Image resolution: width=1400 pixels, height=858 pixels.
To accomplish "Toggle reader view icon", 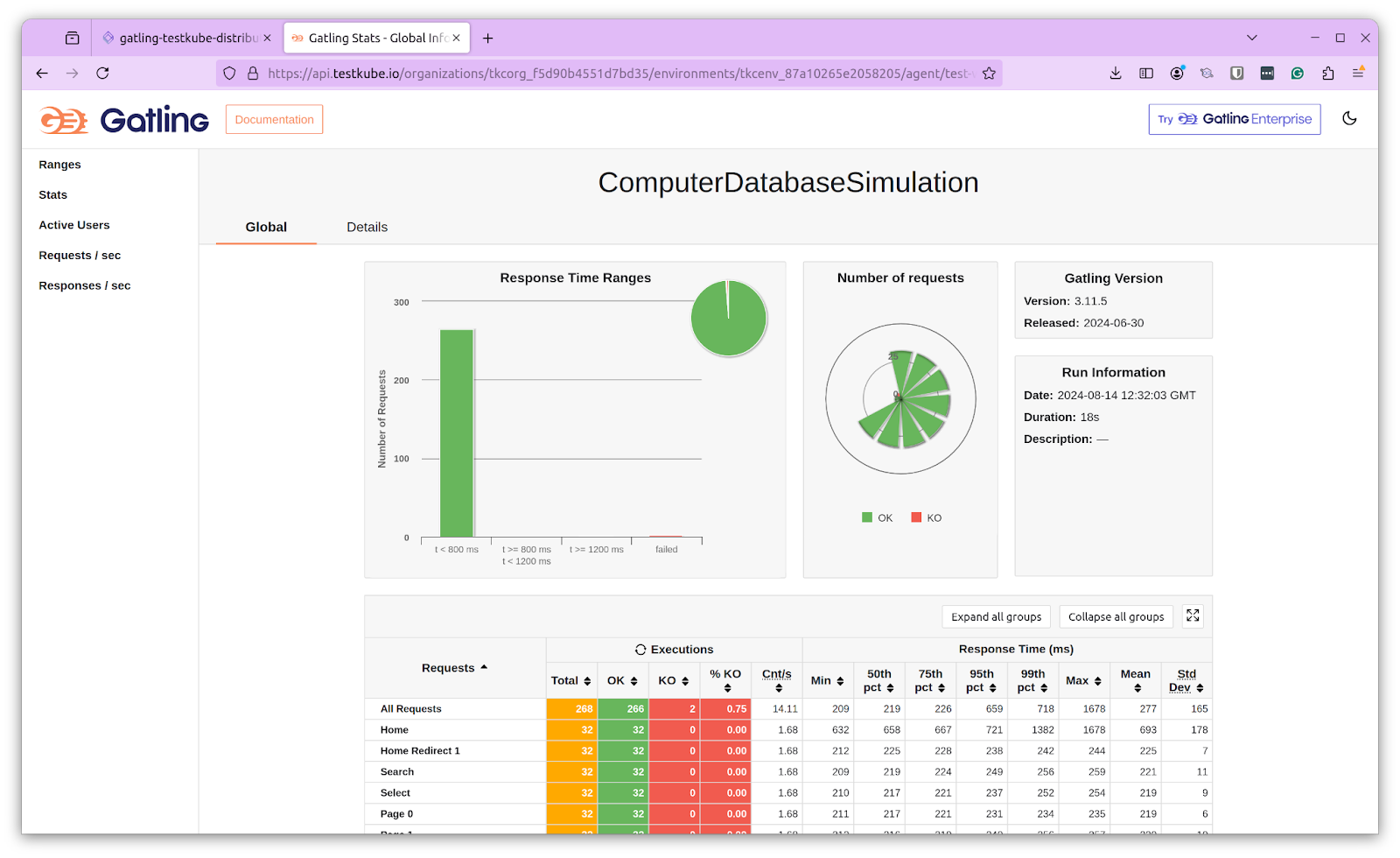I will (1145, 74).
